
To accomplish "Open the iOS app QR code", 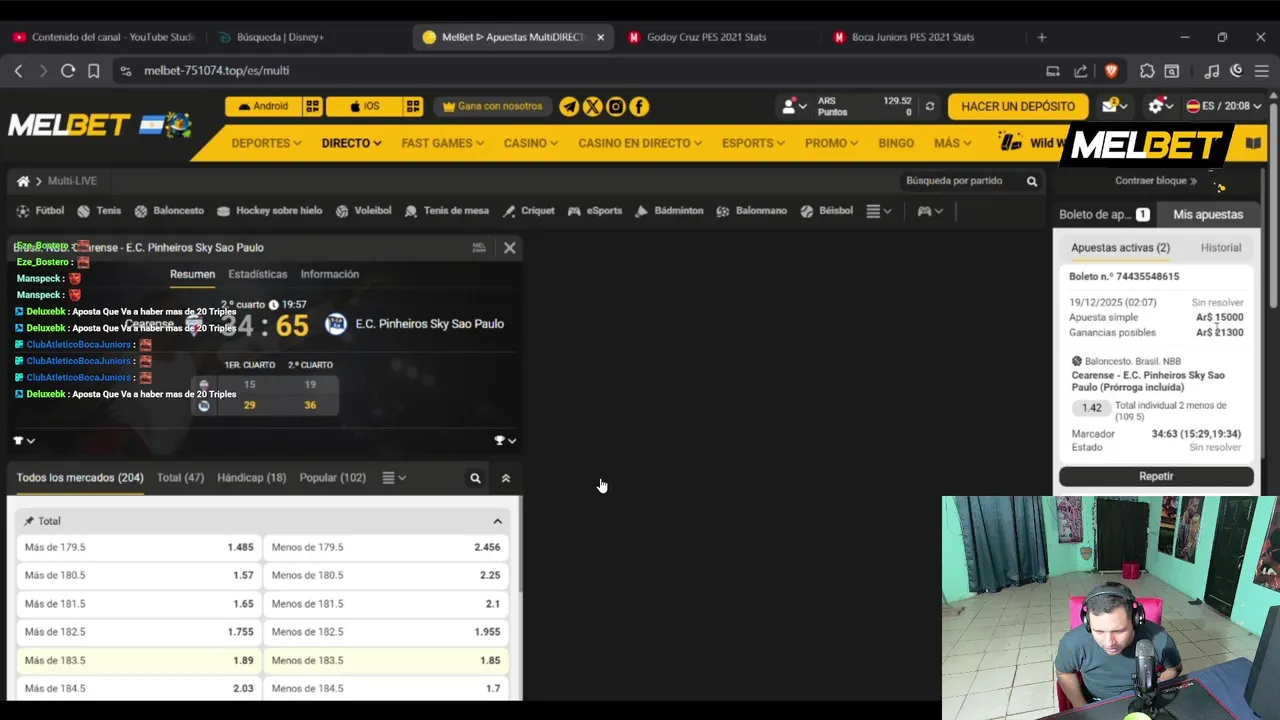I will [x=413, y=106].
